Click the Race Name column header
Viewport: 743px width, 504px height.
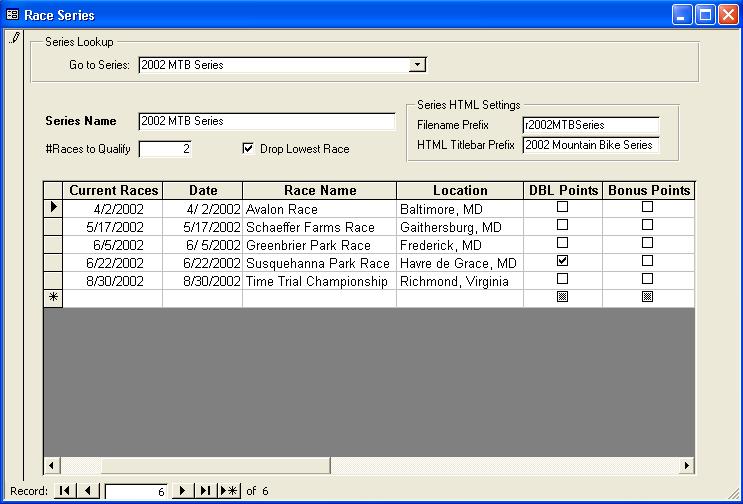[319, 190]
